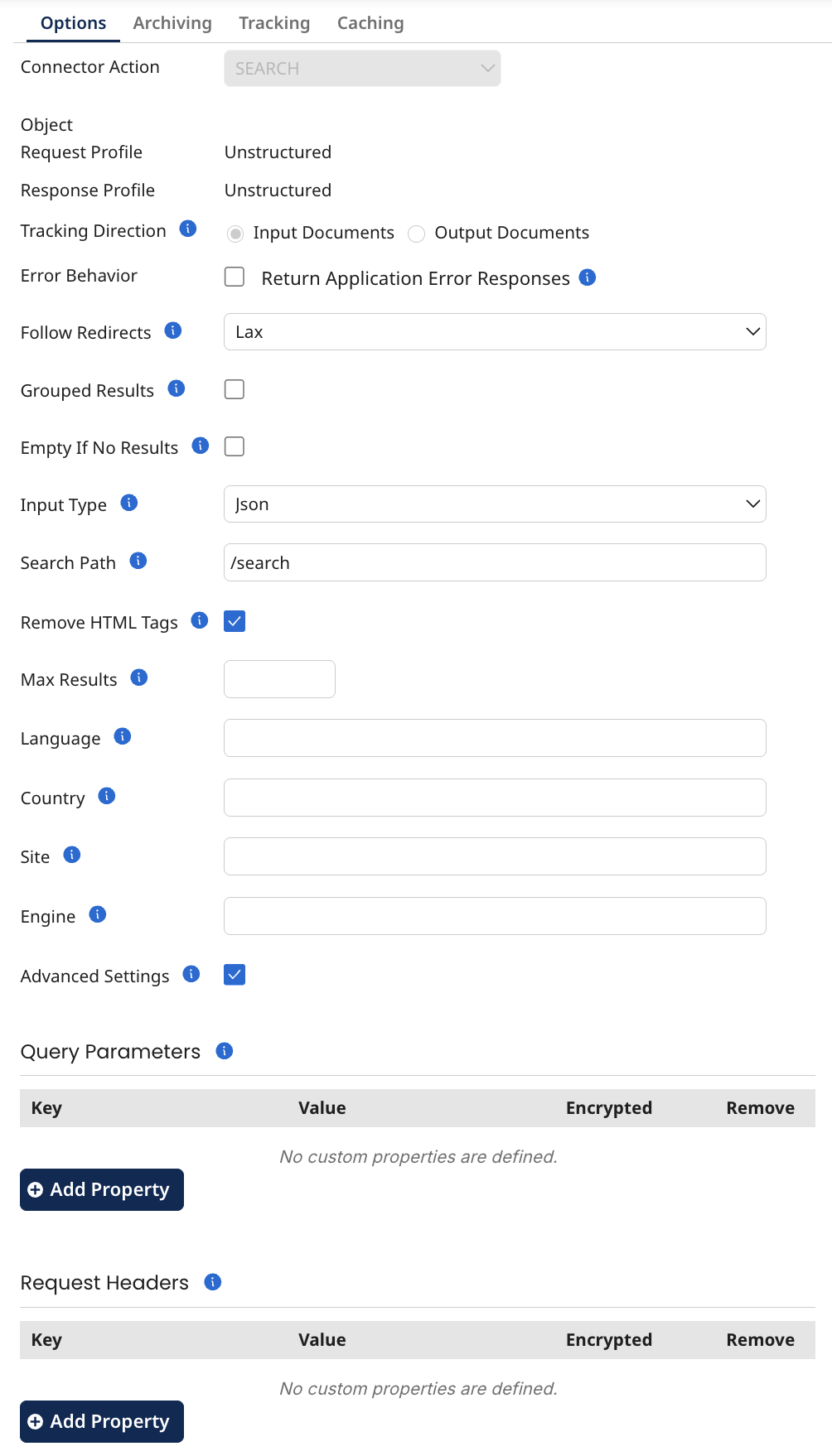Open the Caching tab
Image resolution: width=832 pixels, height=1456 pixels.
(370, 23)
